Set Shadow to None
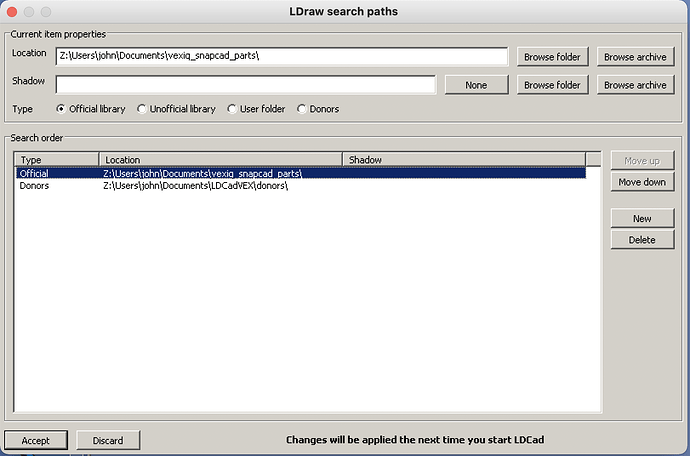This screenshot has width=690, height=456. [x=476, y=85]
